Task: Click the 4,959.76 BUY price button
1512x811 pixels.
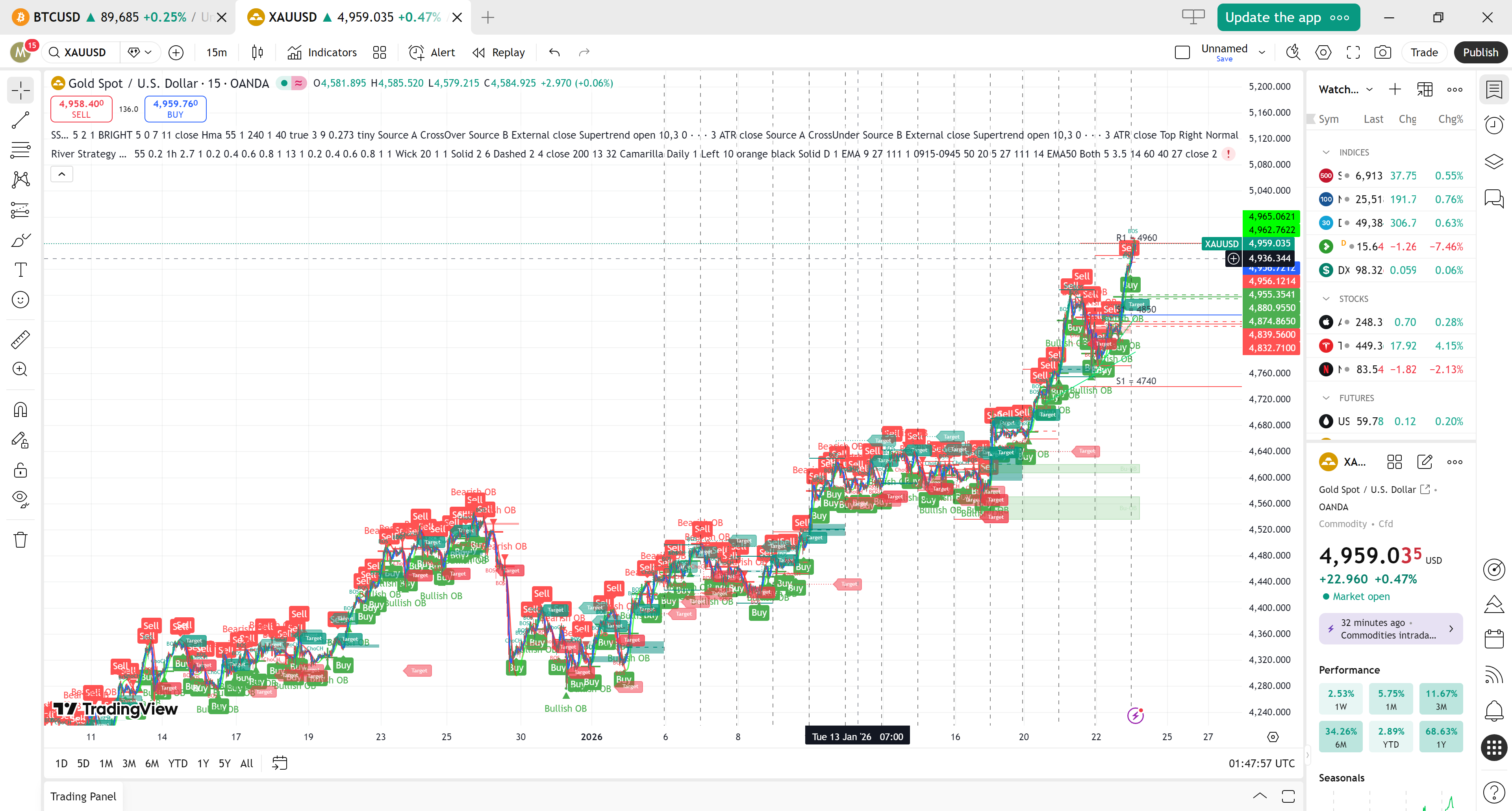Action: (176, 109)
